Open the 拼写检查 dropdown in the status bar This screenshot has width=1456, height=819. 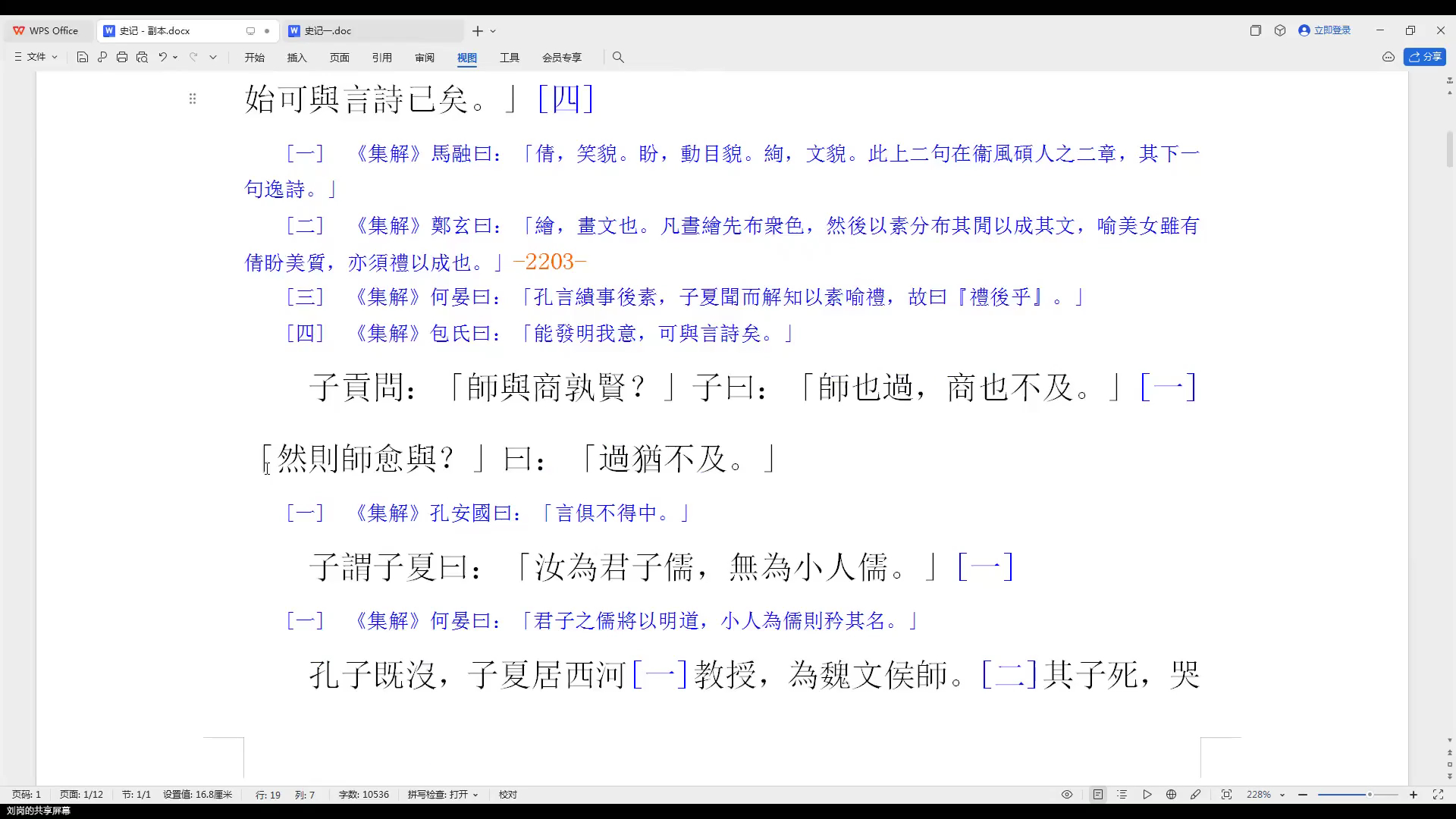coord(443,795)
